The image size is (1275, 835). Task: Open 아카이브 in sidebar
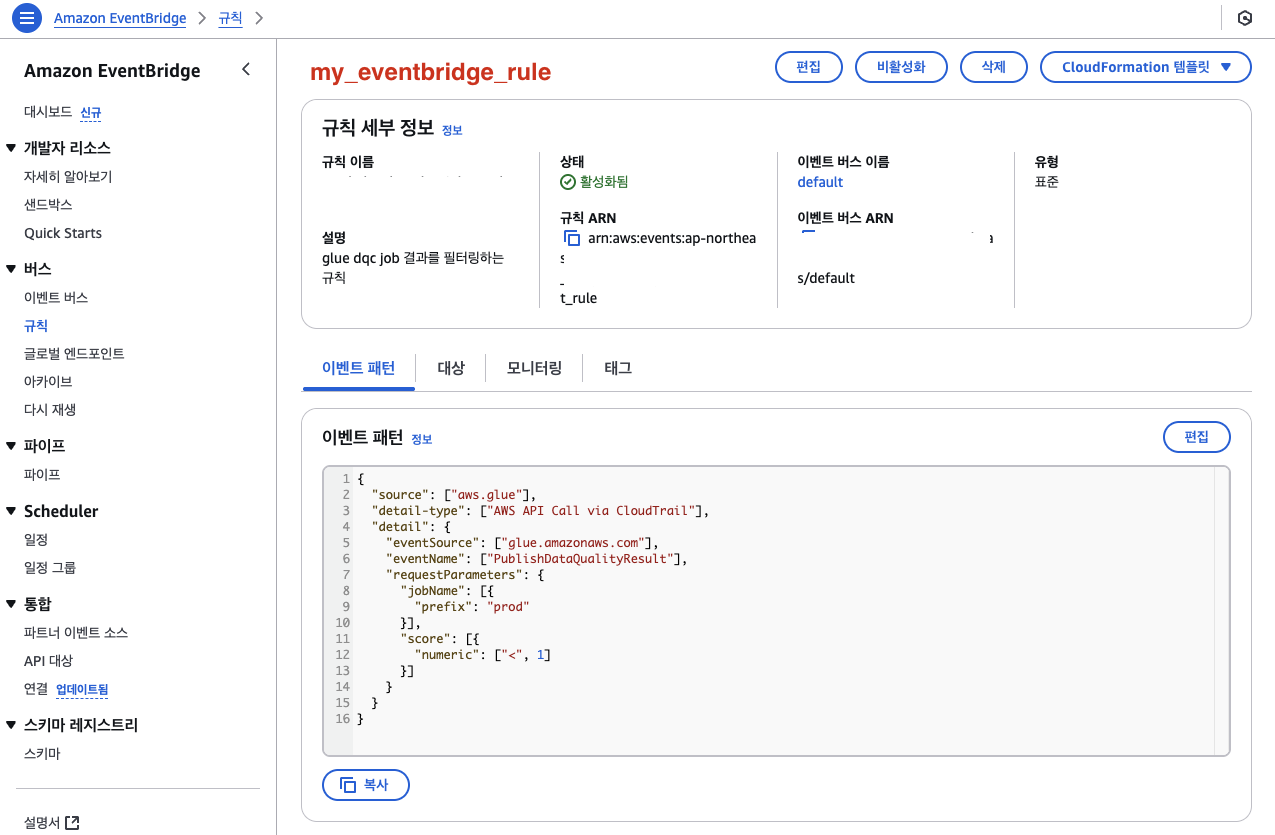tap(48, 382)
